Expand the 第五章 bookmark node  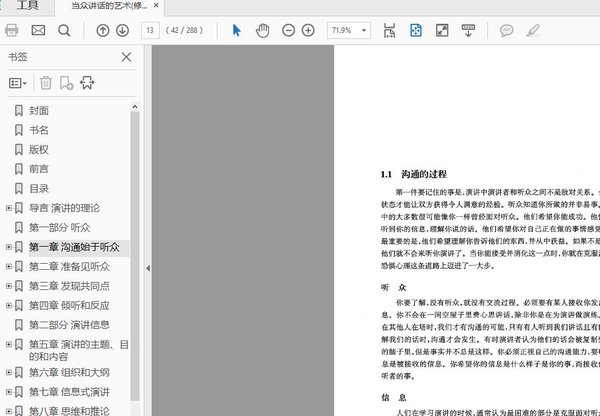click(x=9, y=344)
